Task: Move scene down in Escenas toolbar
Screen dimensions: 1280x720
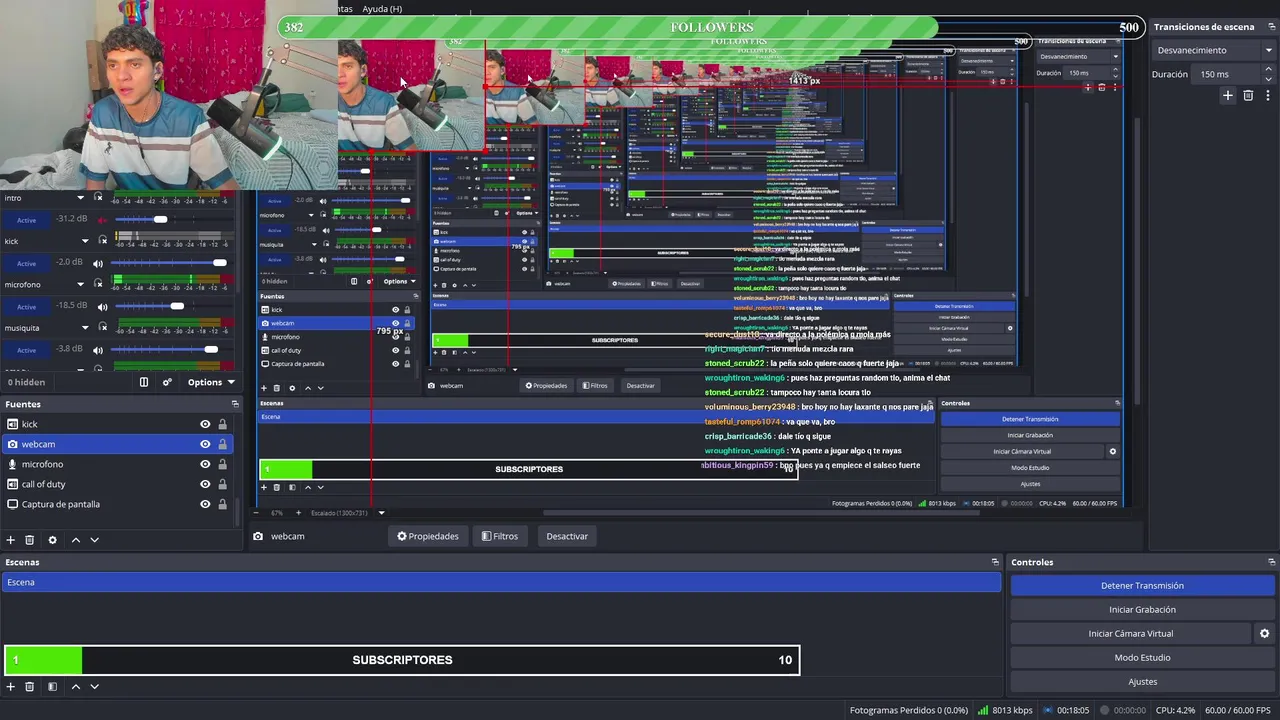Action: [x=95, y=687]
